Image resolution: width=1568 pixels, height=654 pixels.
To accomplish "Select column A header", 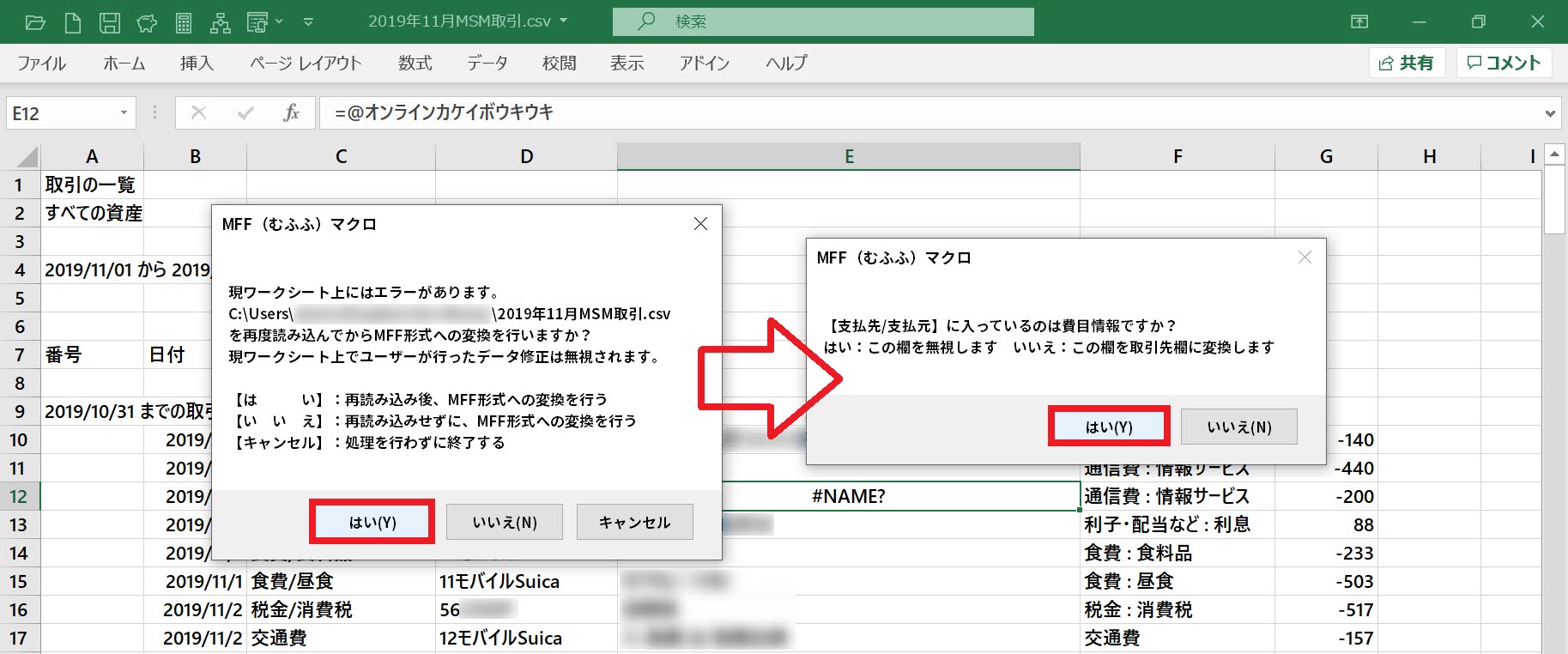I will [92, 156].
